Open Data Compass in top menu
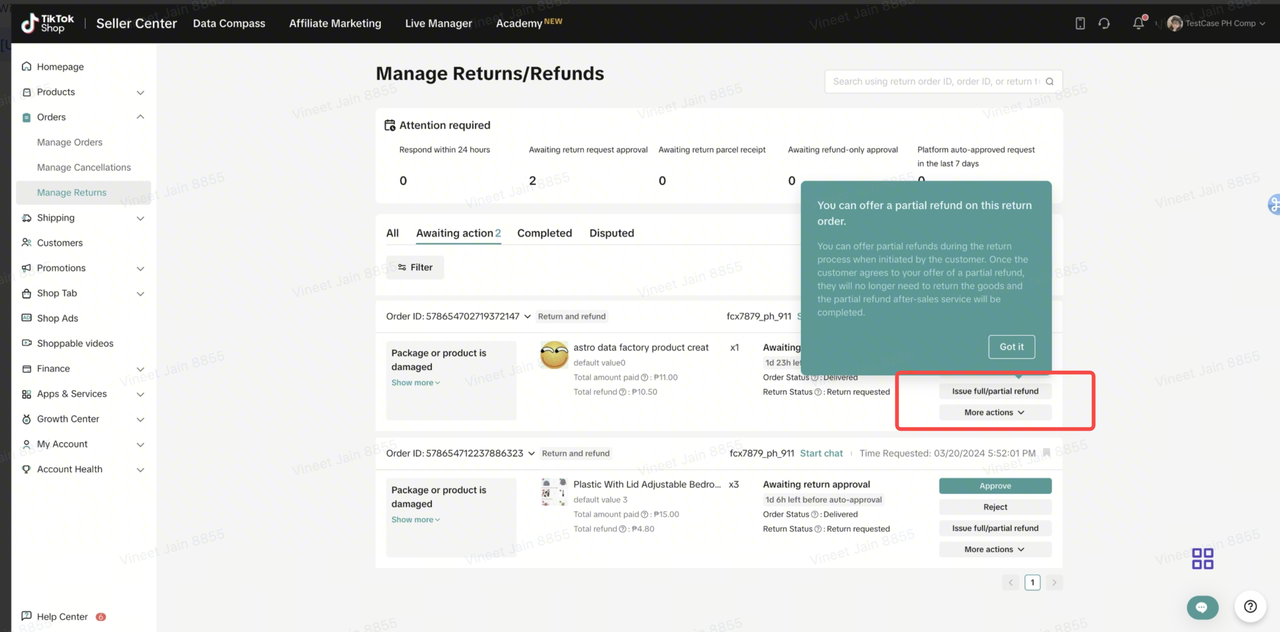The height and width of the screenshot is (632, 1280). pyautogui.click(x=229, y=23)
